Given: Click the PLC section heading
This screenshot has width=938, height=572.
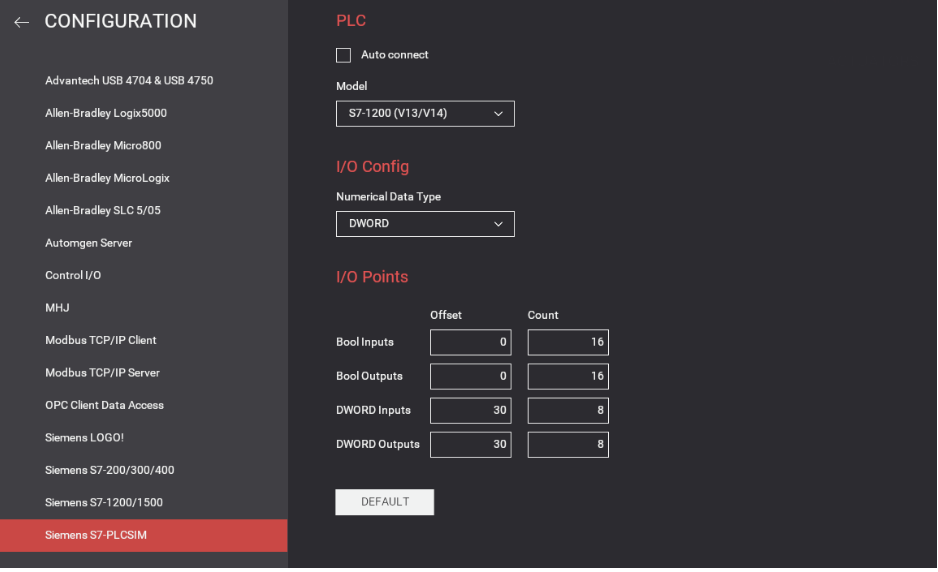Looking at the screenshot, I should [351, 21].
